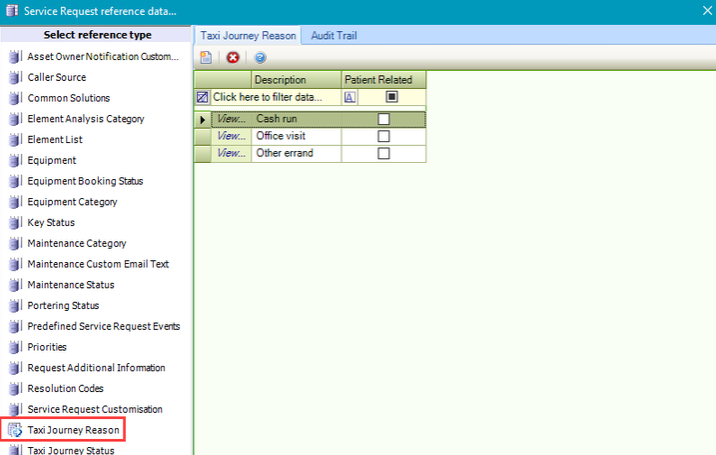Click the New record toolbar icon
This screenshot has width=716, height=455.
pyautogui.click(x=206, y=58)
